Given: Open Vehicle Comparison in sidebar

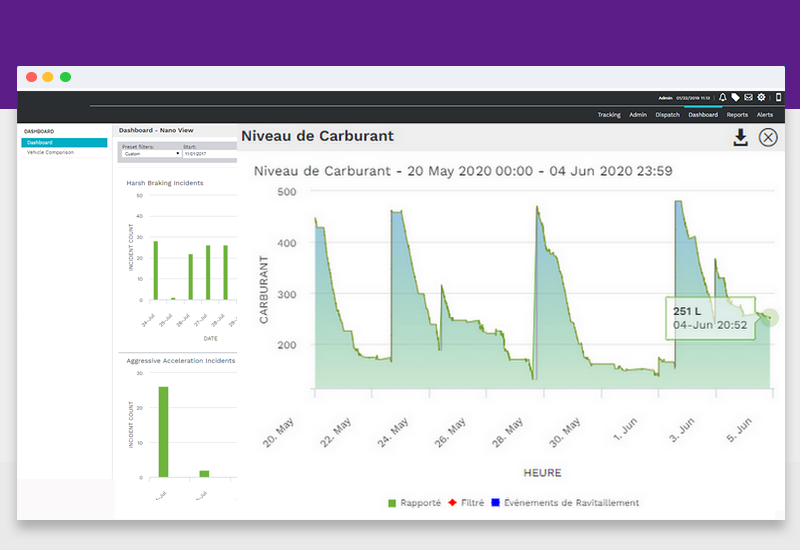Looking at the screenshot, I should pos(50,153).
